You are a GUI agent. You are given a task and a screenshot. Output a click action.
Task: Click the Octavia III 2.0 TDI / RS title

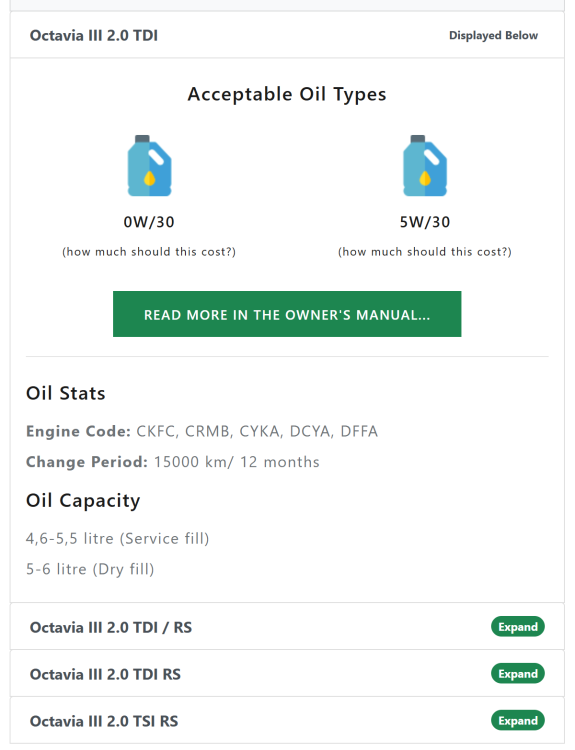[111, 627]
